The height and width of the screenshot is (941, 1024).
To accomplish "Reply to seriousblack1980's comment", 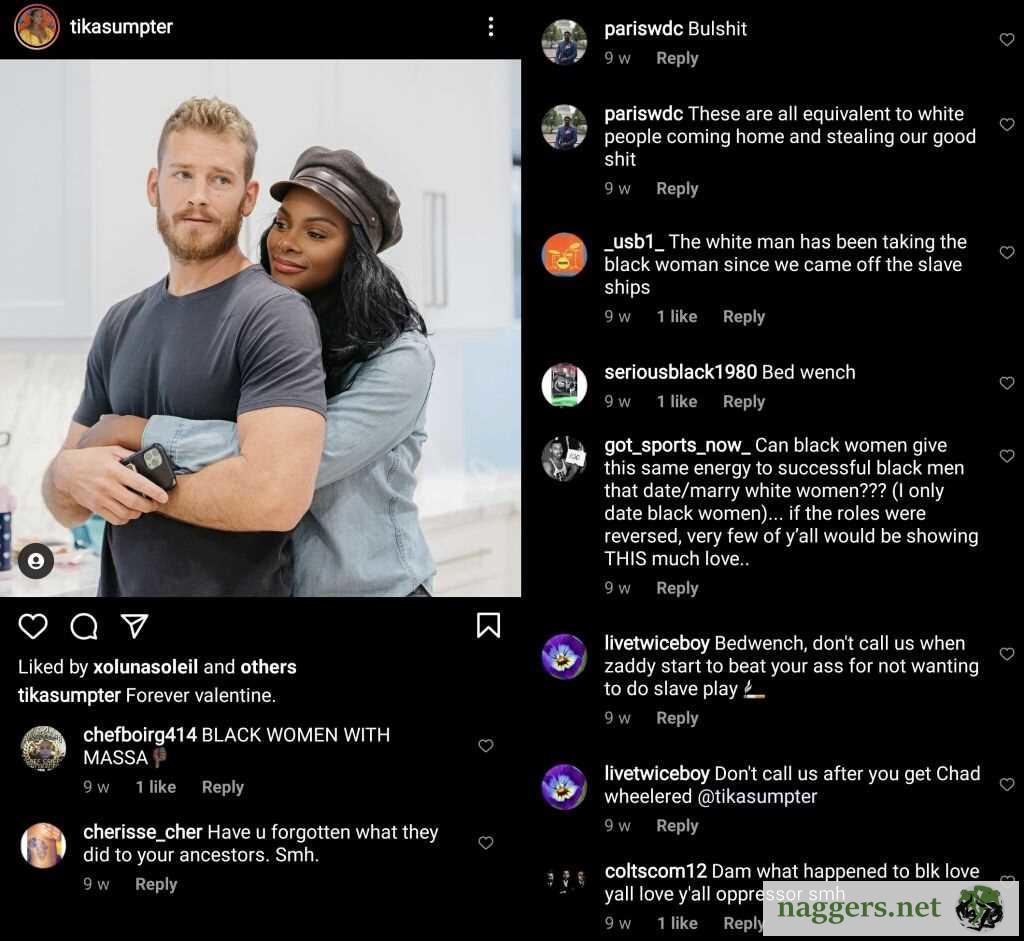I will (744, 402).
